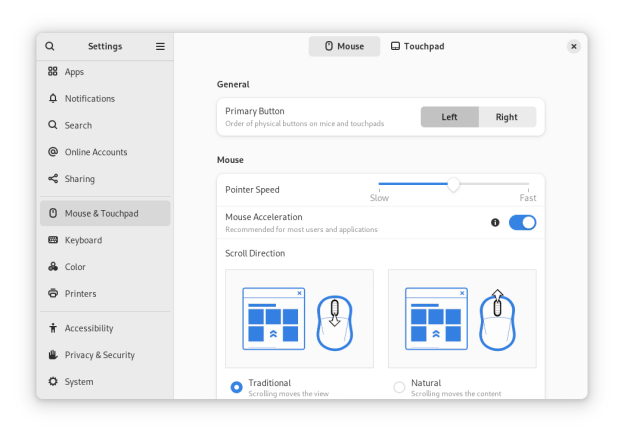Click the Mouse Acceleration info icon
Screen dimensions: 624x439
pos(495,222)
